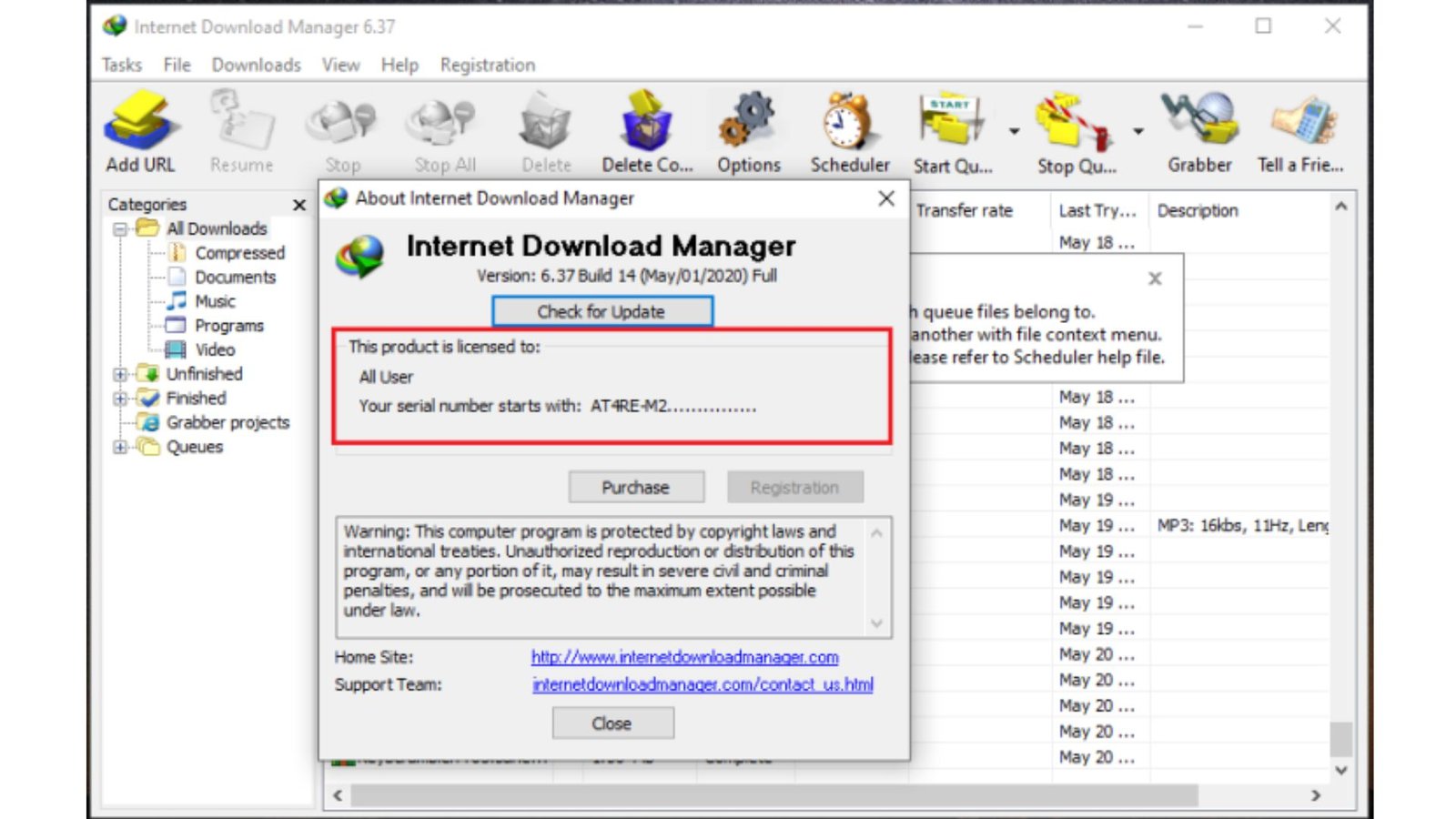Dismiss the queue tip popup

coord(1155,278)
